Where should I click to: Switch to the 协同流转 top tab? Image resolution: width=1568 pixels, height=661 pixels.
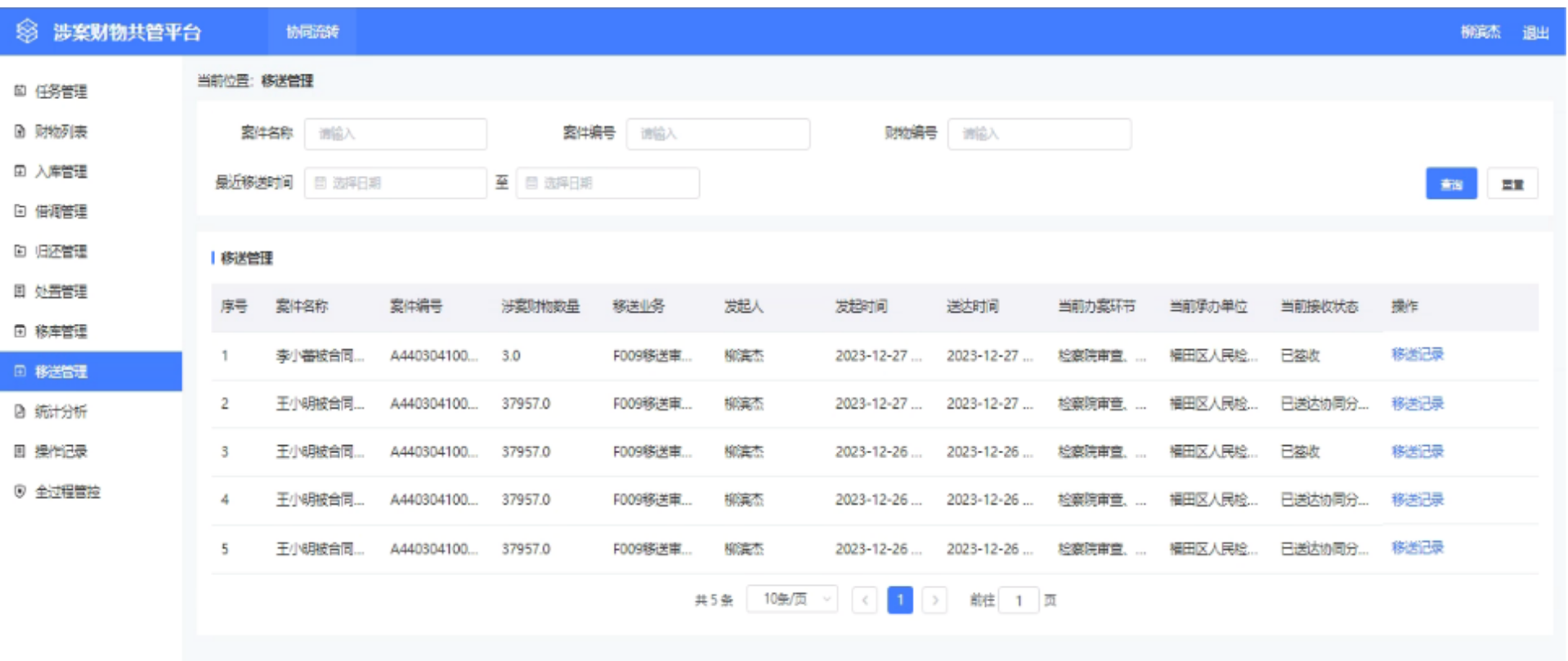(311, 32)
